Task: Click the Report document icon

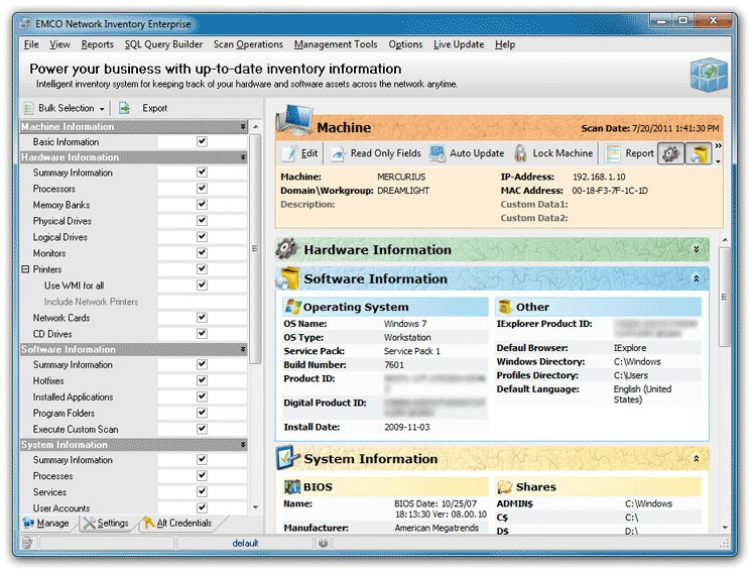Action: click(x=612, y=153)
